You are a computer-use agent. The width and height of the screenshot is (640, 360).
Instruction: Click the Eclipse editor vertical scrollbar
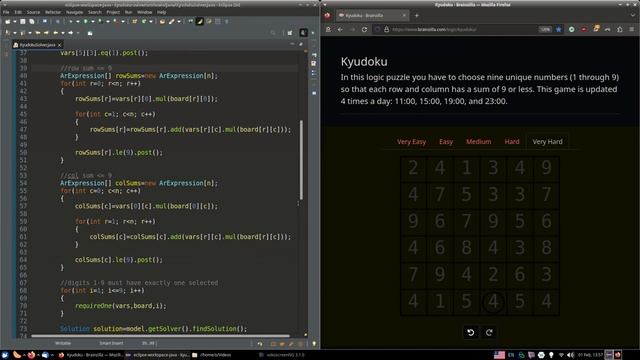302,160
